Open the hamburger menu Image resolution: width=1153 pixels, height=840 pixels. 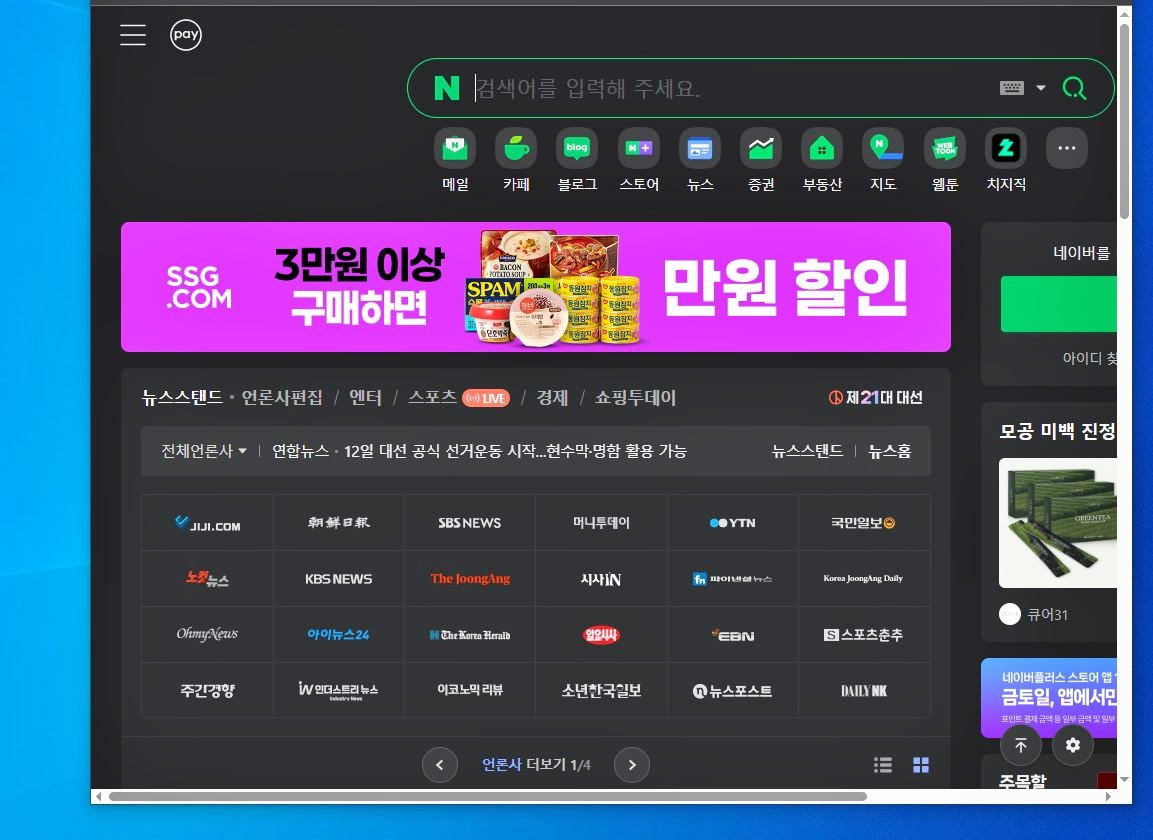[133, 35]
